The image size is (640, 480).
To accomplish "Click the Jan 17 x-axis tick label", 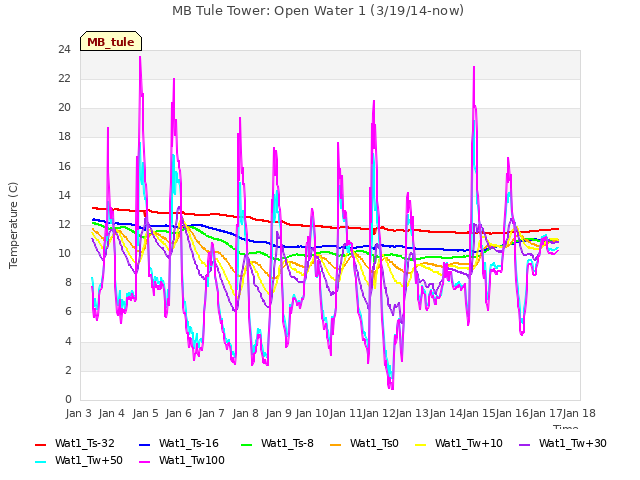I will click(x=545, y=413).
